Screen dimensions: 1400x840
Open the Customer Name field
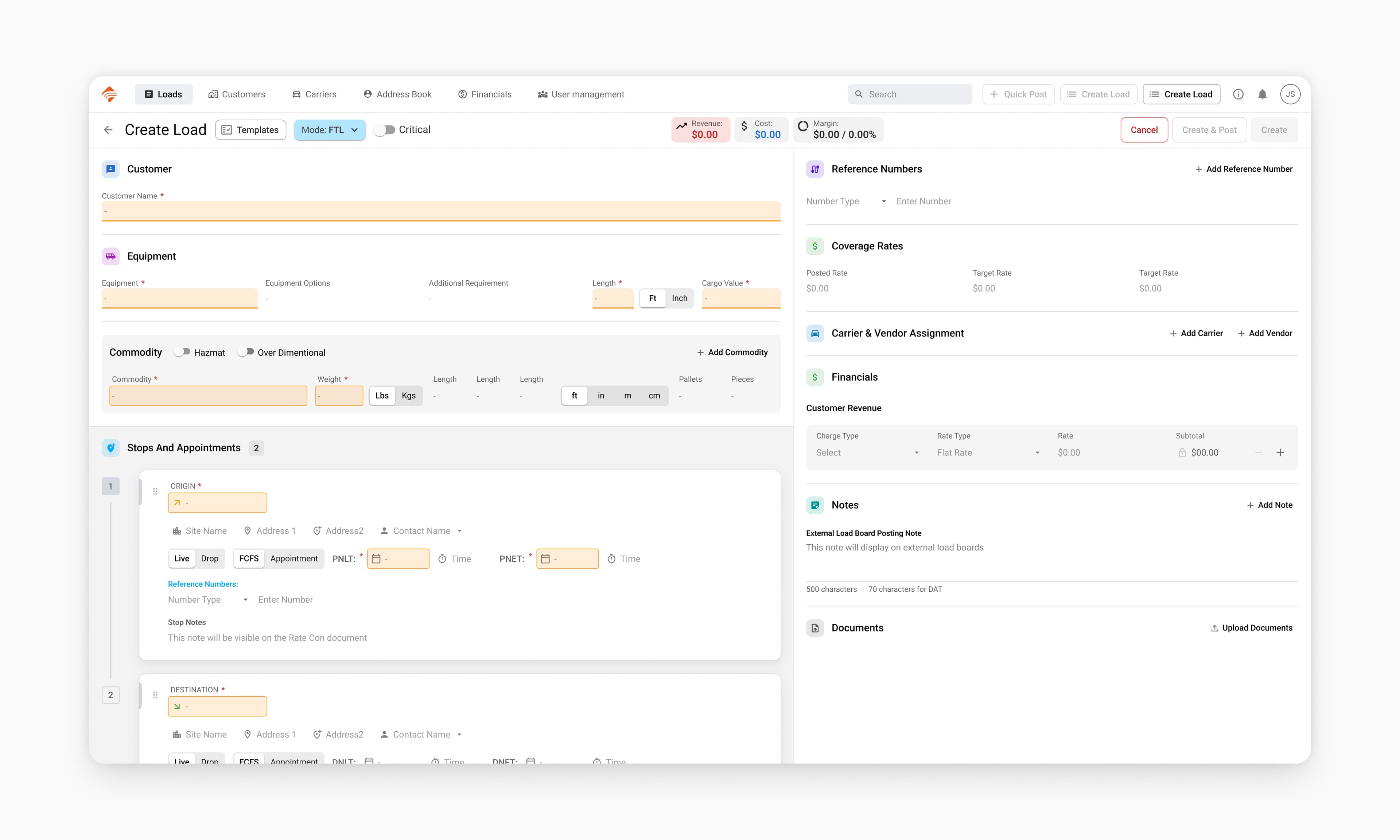click(x=441, y=211)
